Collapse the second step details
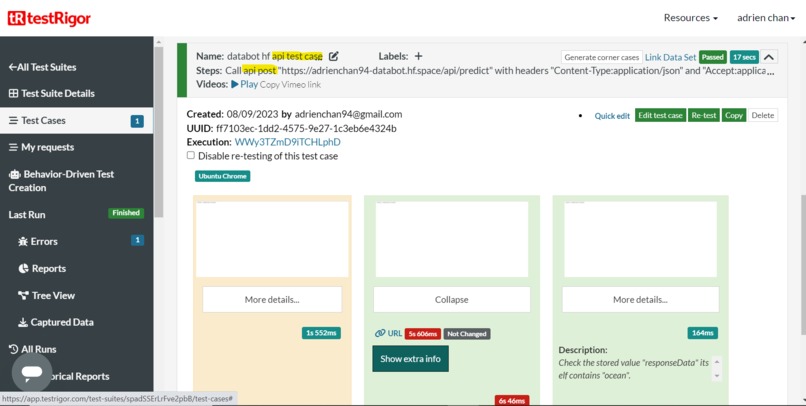806x406 pixels. coord(452,300)
